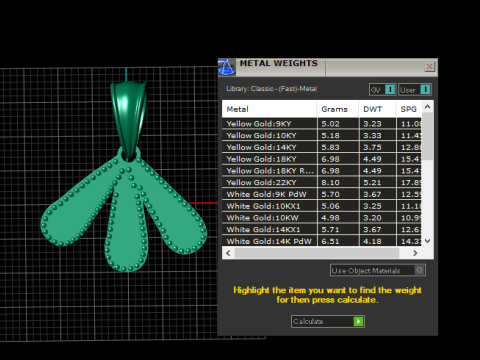The width and height of the screenshot is (480, 360).
Task: Click the Calculate button
Action: point(328,321)
